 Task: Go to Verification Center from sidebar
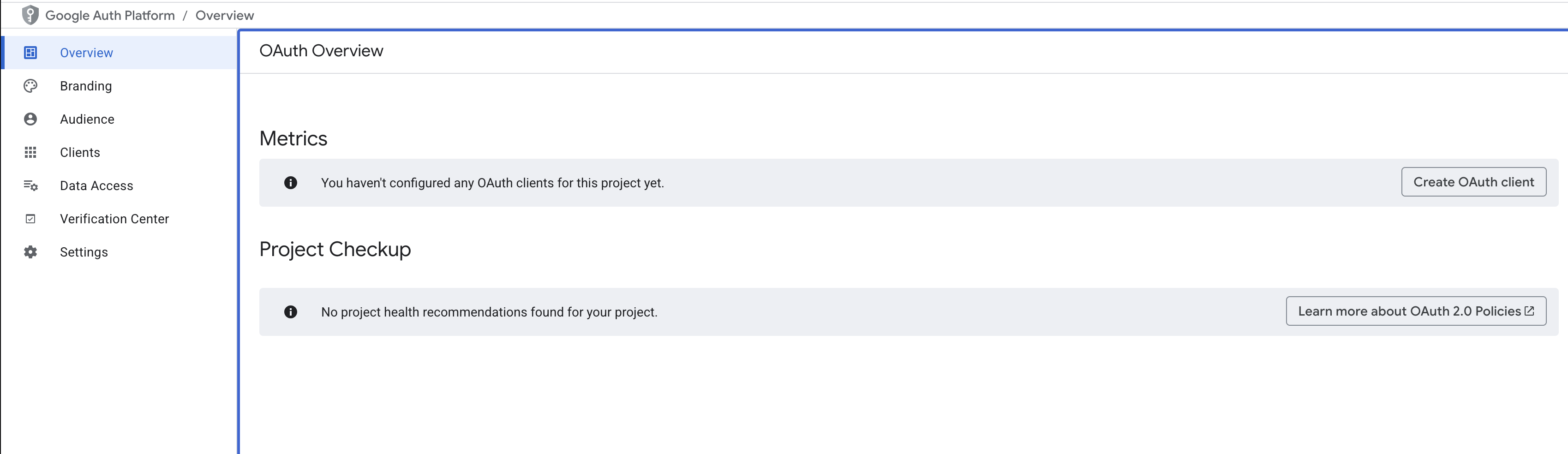[114, 219]
